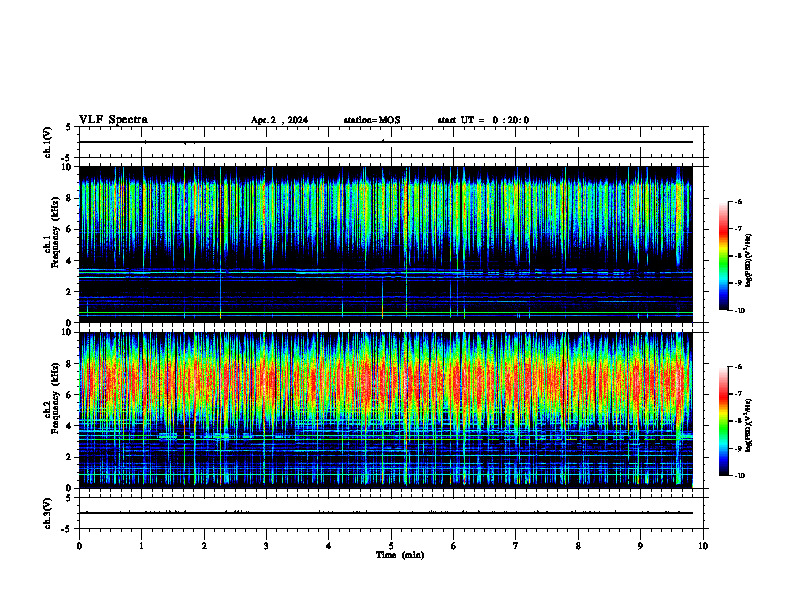Click the 5 minute tick label on Time axis
This screenshot has height=612, width=792.
391,546
